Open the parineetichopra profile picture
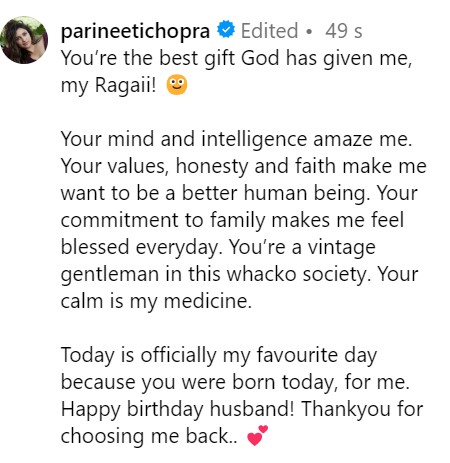Screen dimensions: 450x463 point(24,40)
